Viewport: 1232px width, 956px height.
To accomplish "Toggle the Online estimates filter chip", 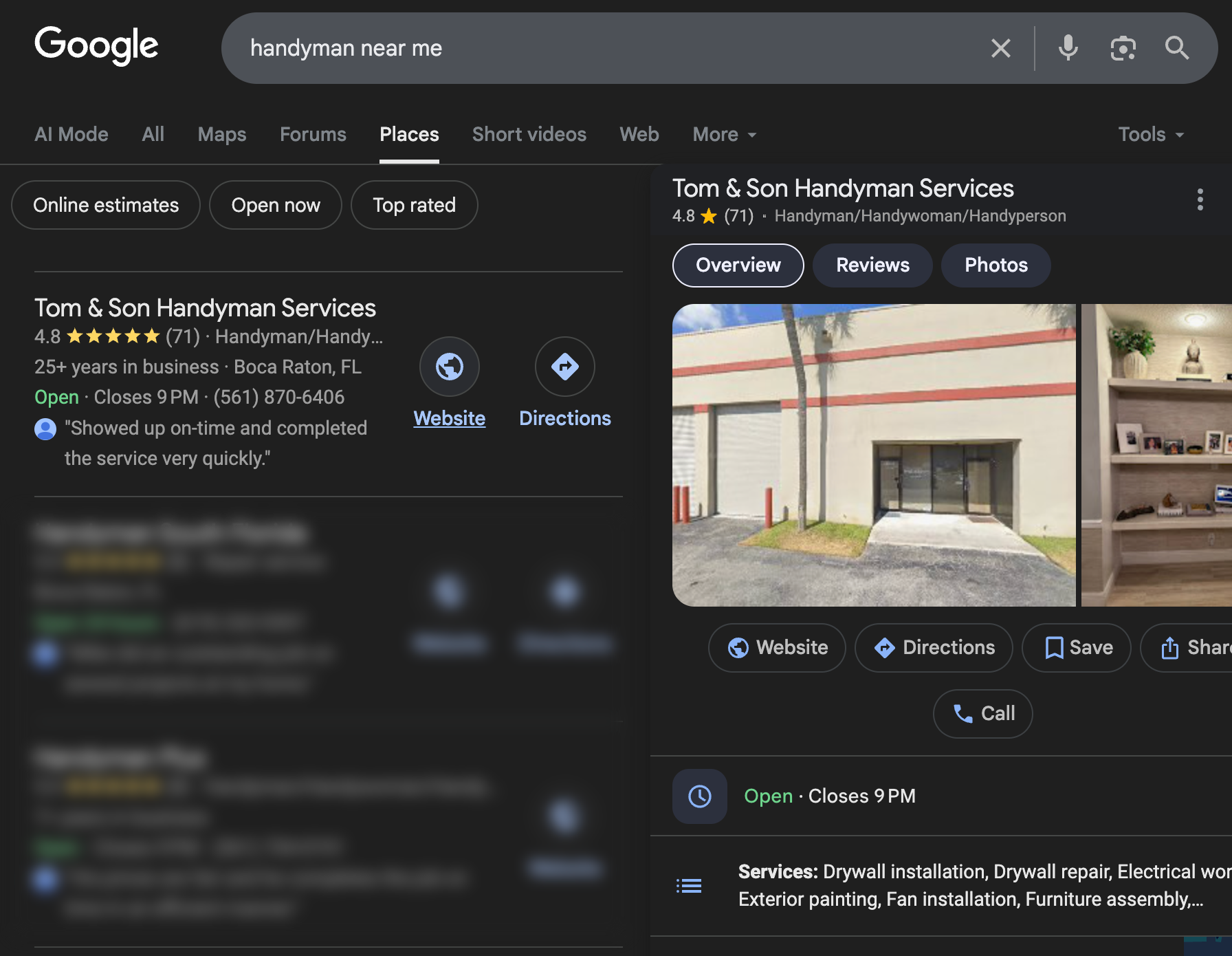I will coord(106,205).
